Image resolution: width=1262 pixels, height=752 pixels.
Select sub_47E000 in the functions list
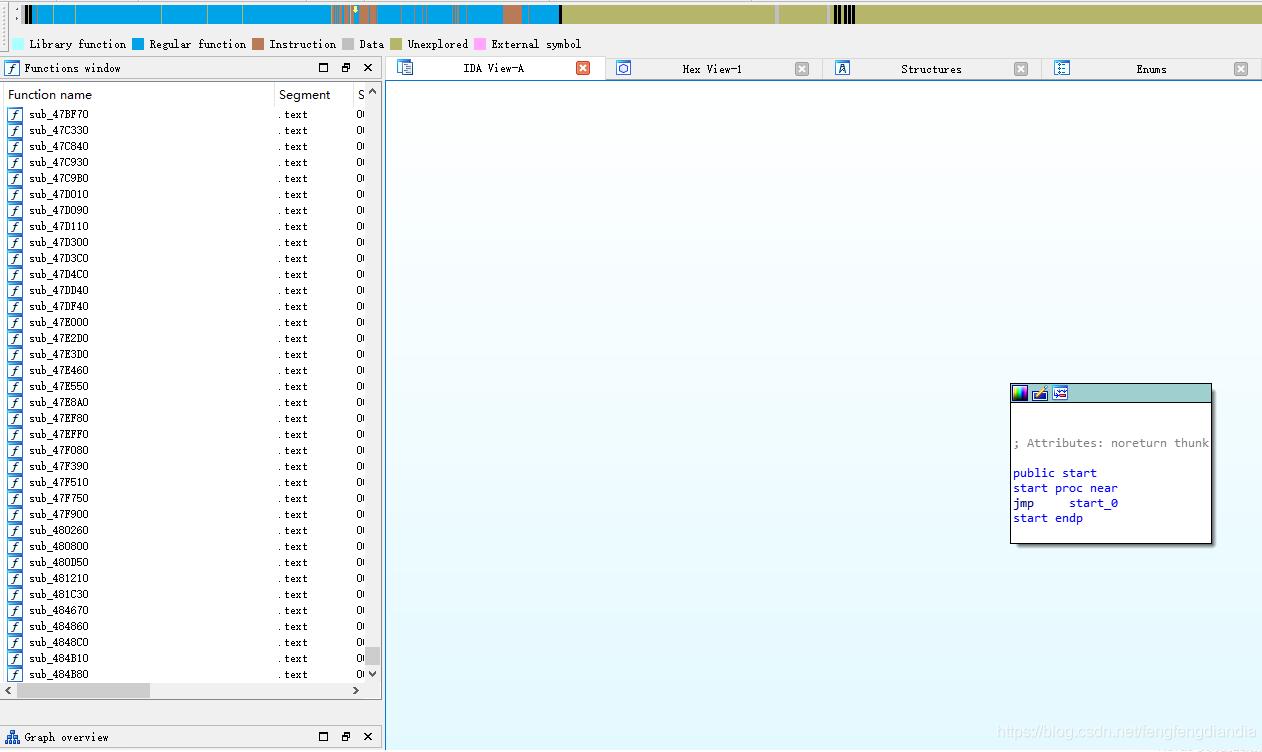pyautogui.click(x=58, y=323)
